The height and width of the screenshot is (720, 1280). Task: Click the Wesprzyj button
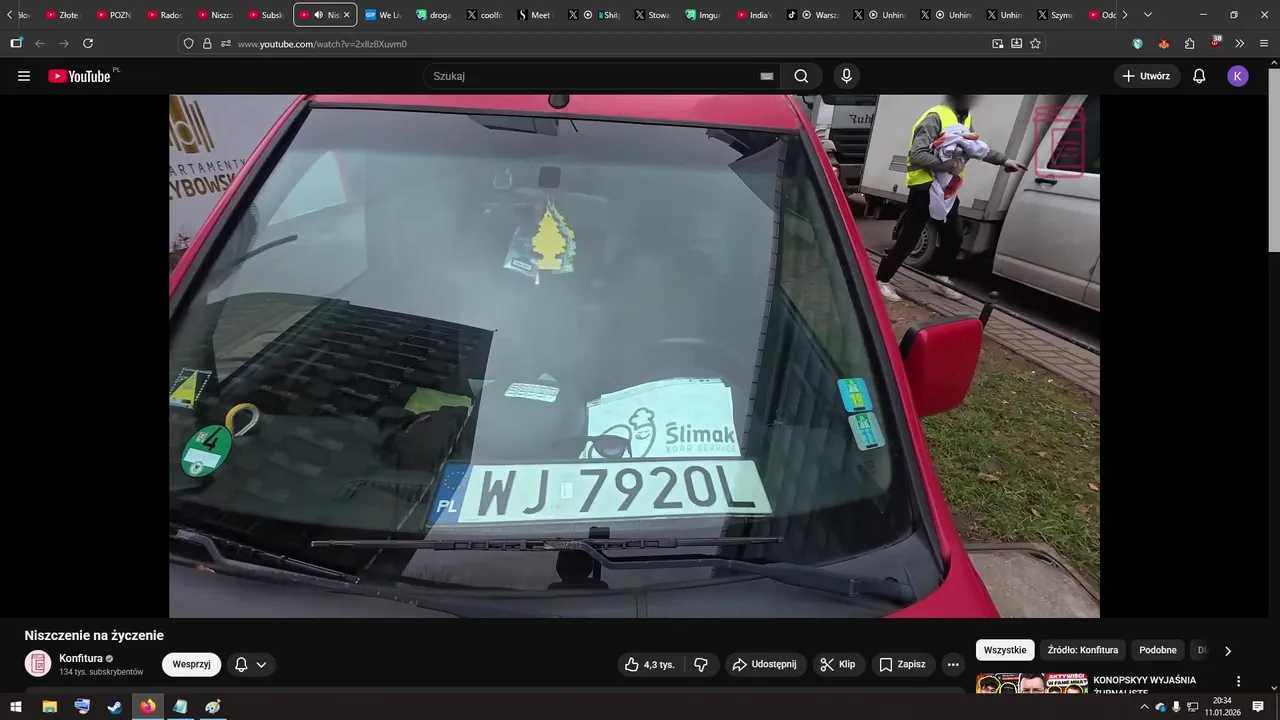[x=191, y=664]
